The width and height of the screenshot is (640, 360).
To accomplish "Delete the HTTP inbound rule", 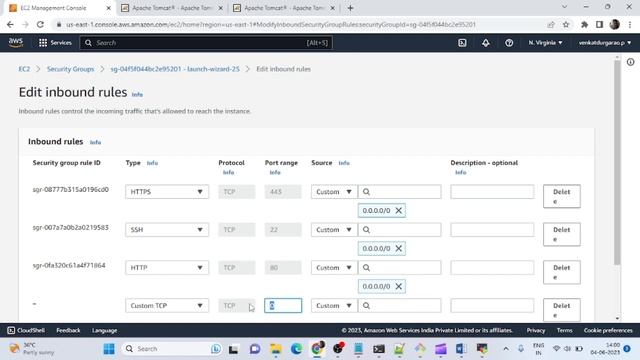I will pyautogui.click(x=562, y=272).
